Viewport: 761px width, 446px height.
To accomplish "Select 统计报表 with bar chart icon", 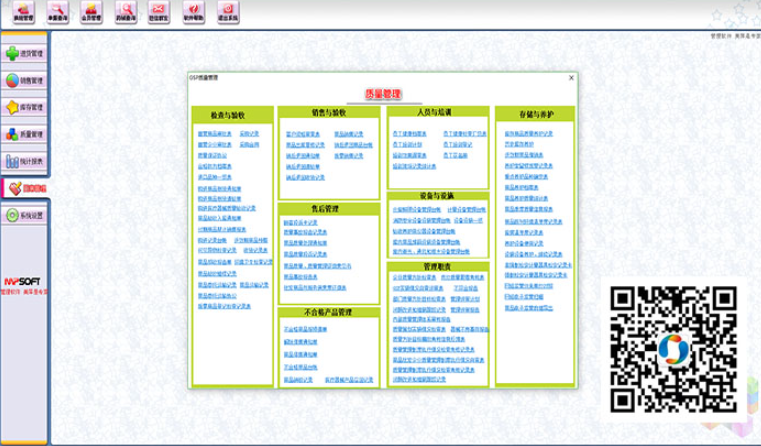I will click(x=24, y=161).
